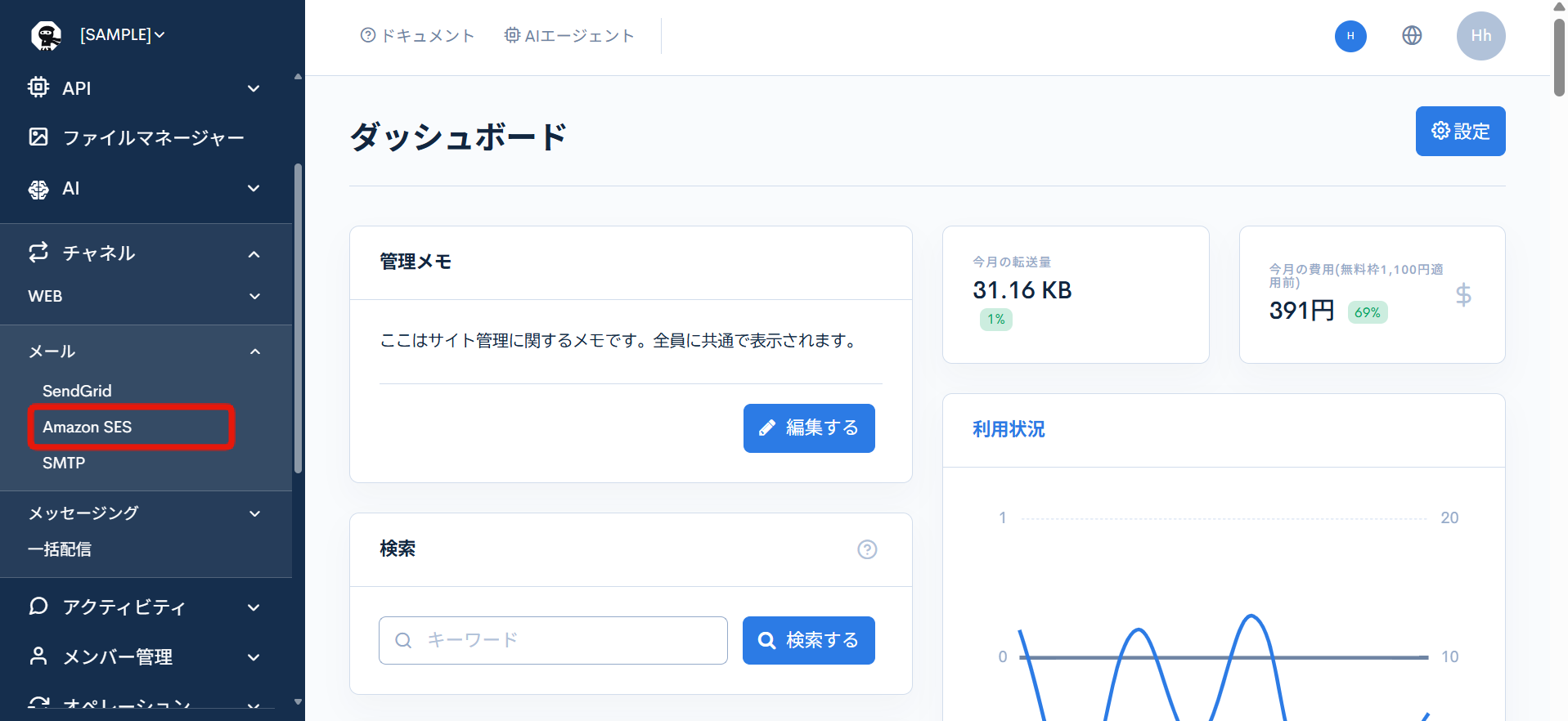Viewport: 1568px width, 721px height.
Task: Click the 検索する search button
Action: (808, 640)
